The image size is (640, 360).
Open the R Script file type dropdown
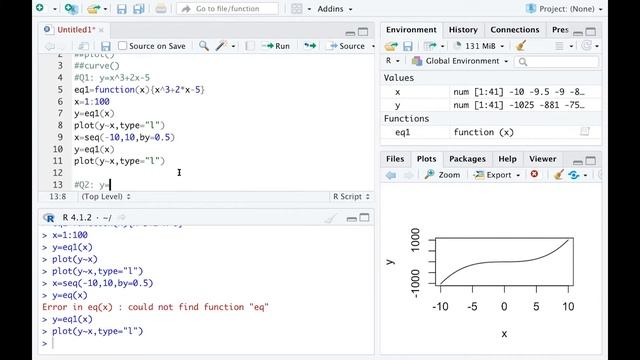(351, 197)
